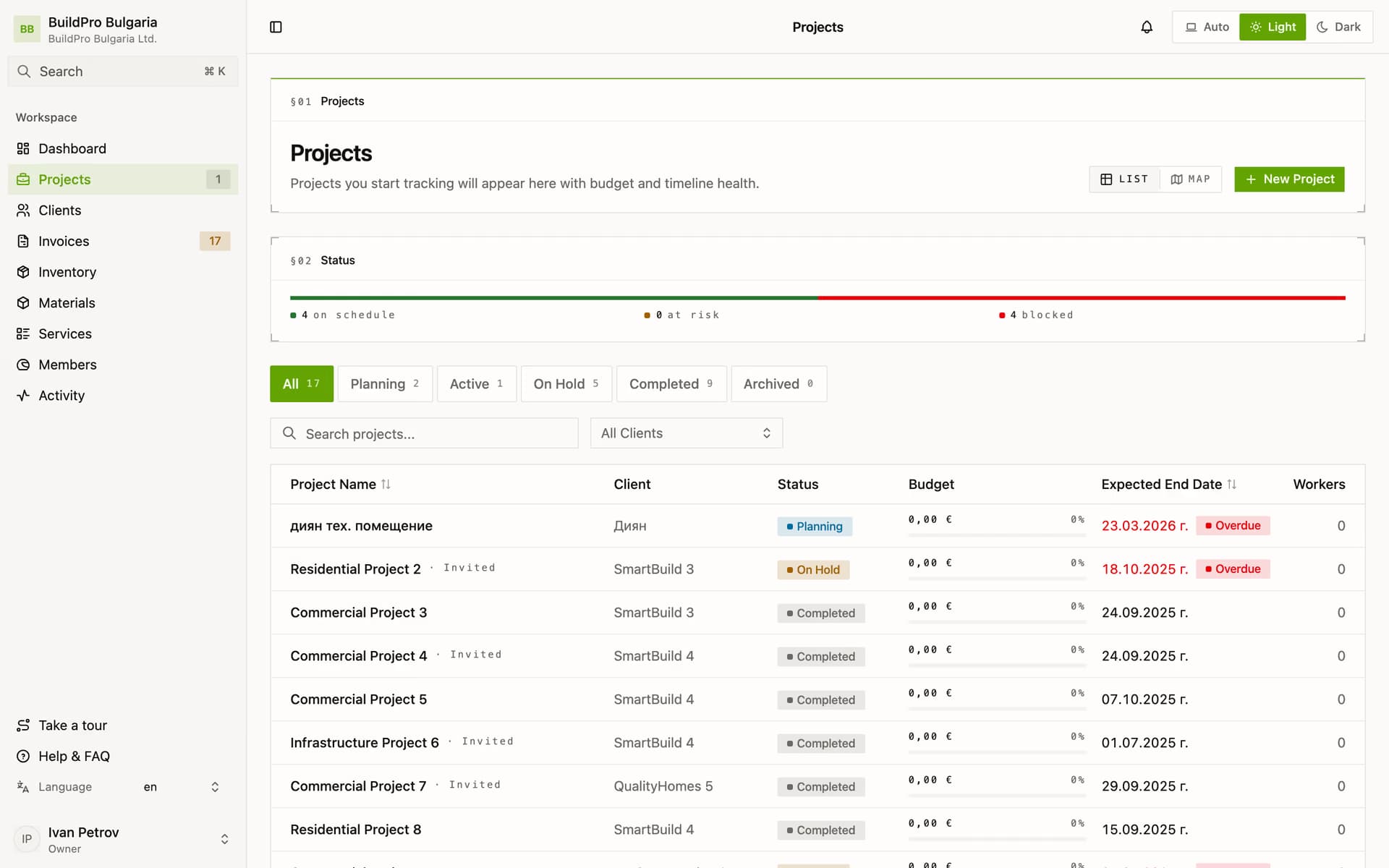Open the Clients page
This screenshot has width=1389, height=868.
(x=123, y=210)
